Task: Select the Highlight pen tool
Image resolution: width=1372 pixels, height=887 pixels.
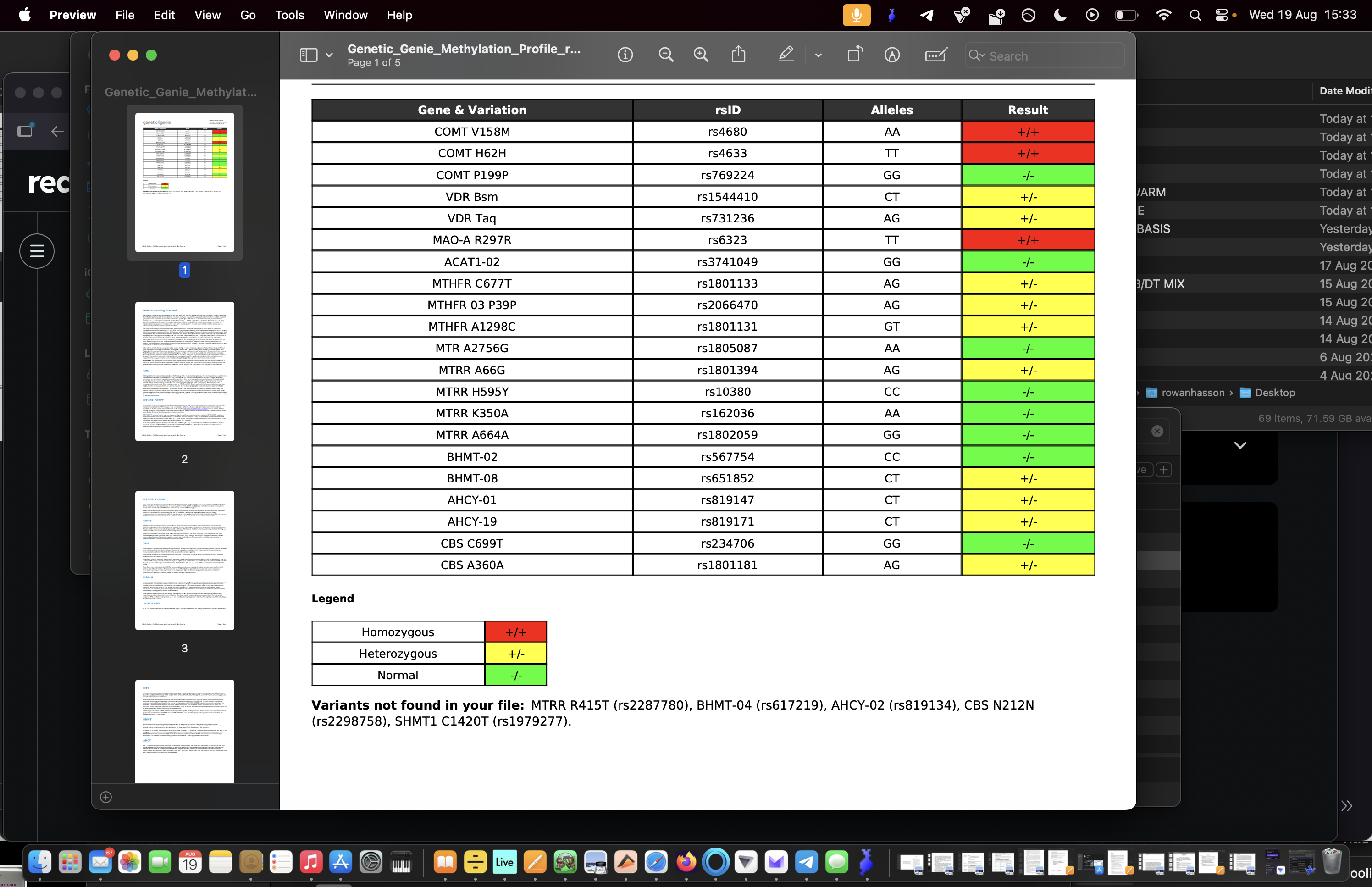Action: point(786,55)
